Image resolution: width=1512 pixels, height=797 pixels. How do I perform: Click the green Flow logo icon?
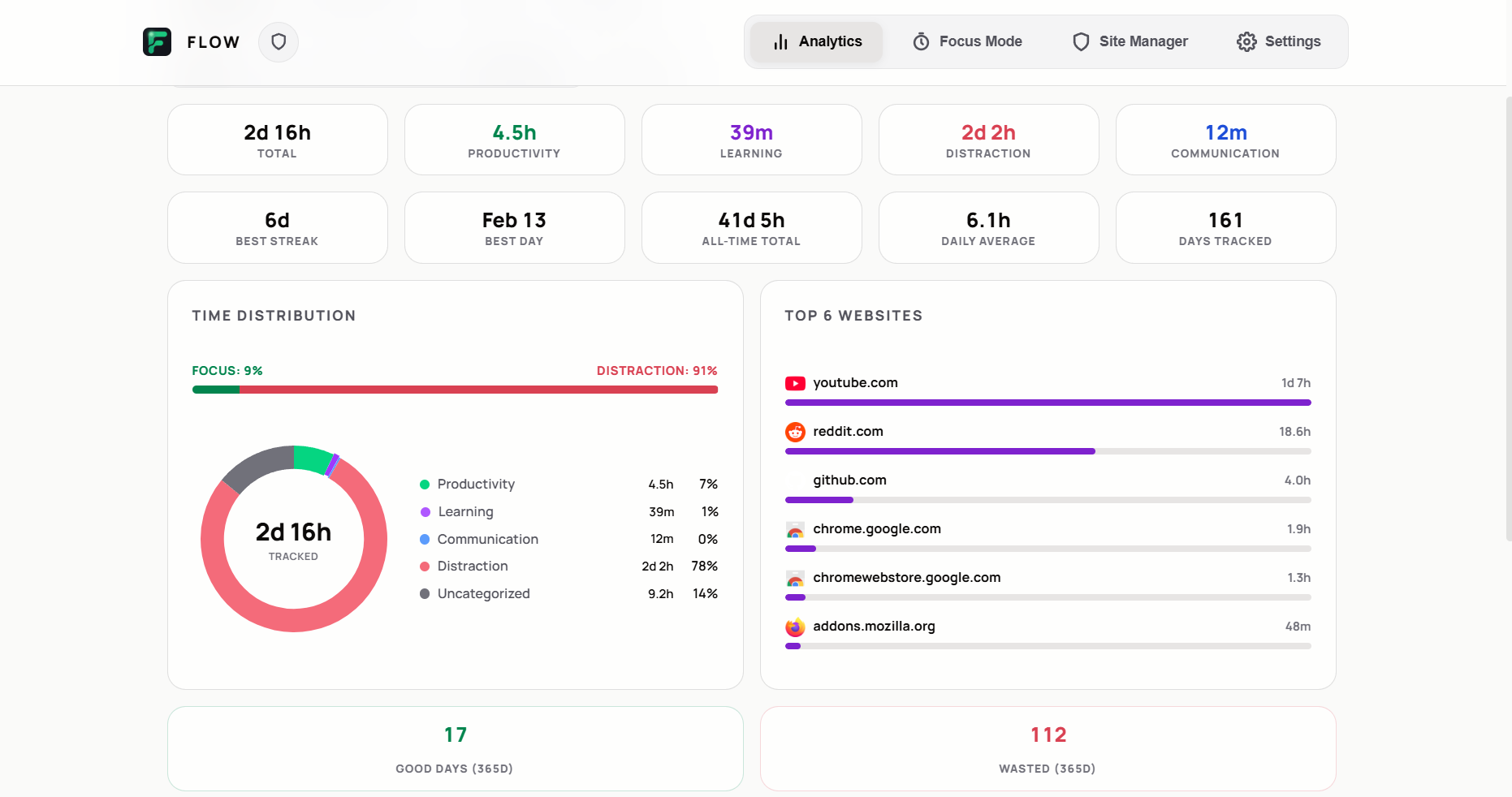pyautogui.click(x=157, y=41)
